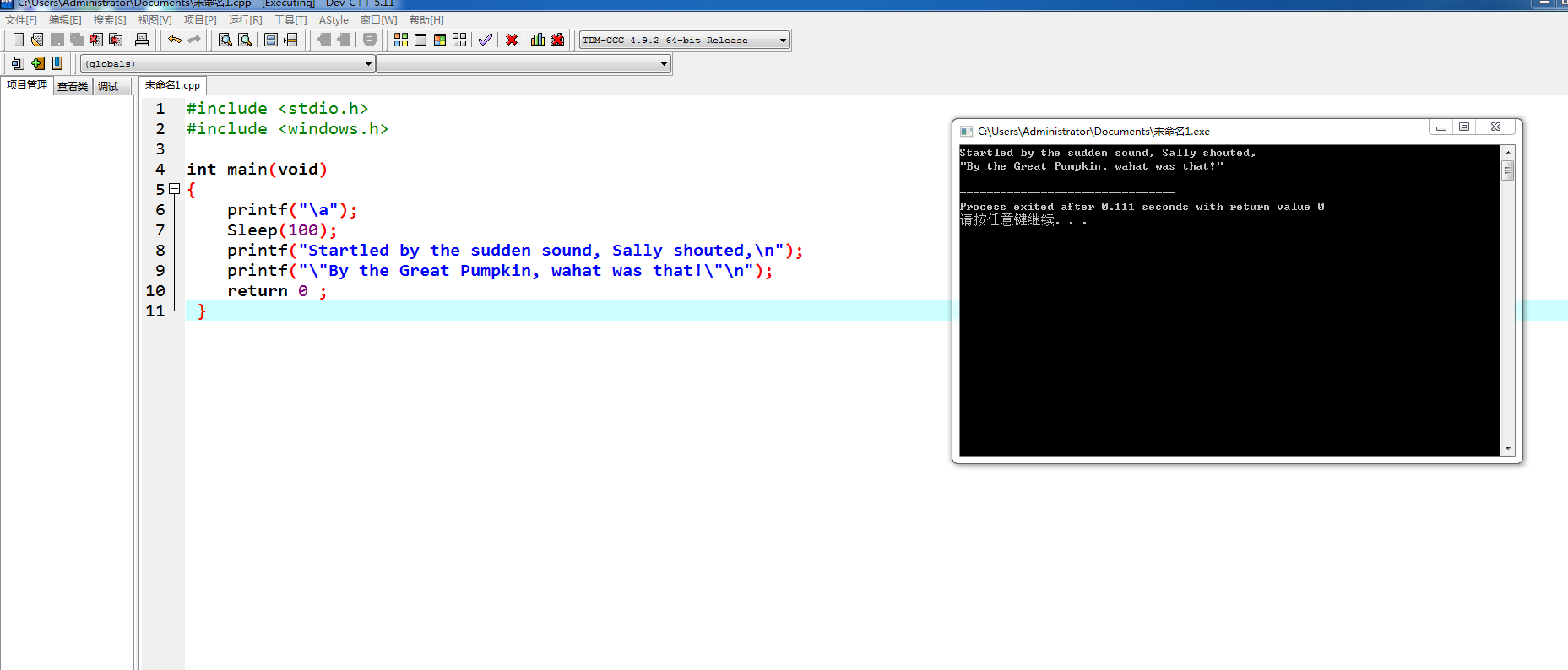Click Compile and Run toolbar icon
The height and width of the screenshot is (670, 1568).
(x=440, y=40)
